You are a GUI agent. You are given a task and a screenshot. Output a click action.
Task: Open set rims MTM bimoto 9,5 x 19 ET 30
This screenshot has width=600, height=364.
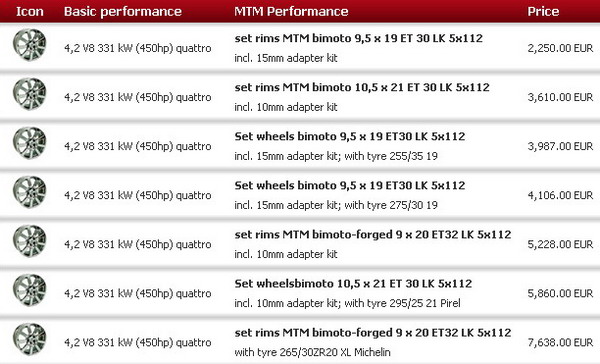359,38
